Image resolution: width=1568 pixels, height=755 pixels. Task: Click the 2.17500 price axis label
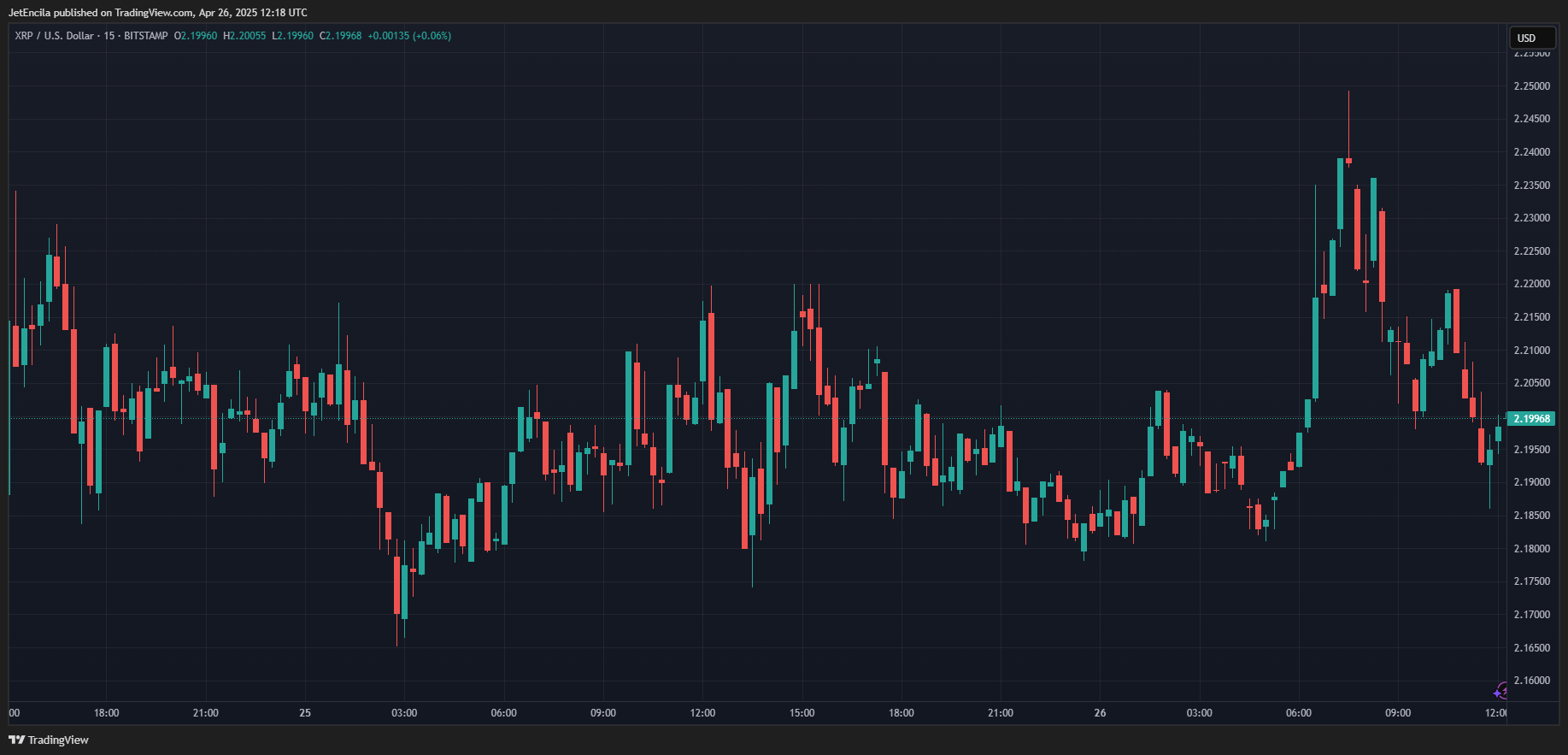pyautogui.click(x=1531, y=581)
